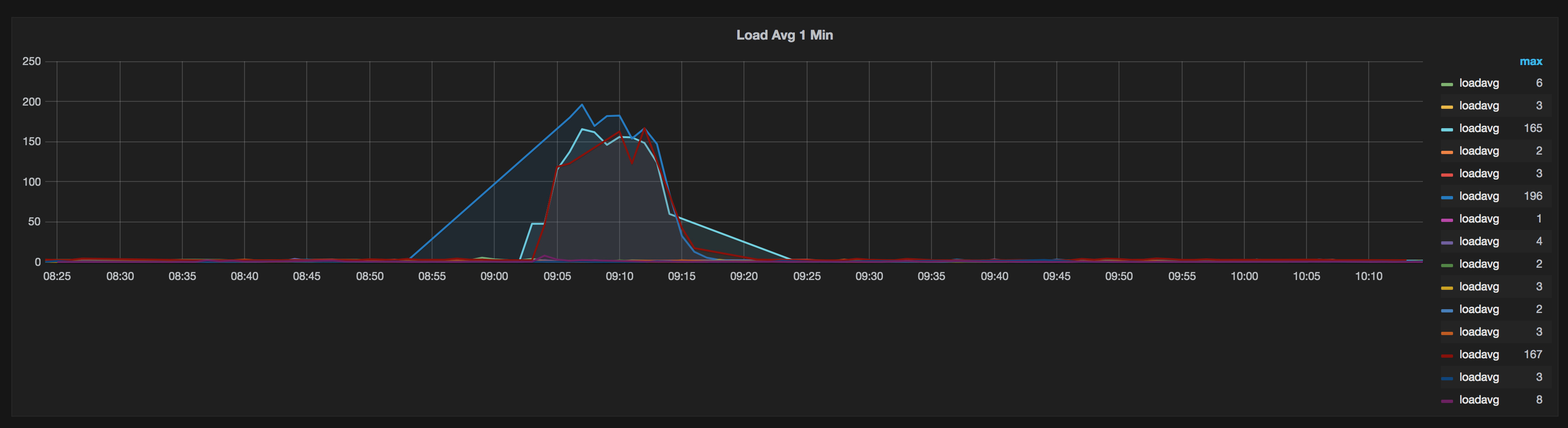
Task: Toggle the loadavg series with max 165
Action: (1479, 129)
